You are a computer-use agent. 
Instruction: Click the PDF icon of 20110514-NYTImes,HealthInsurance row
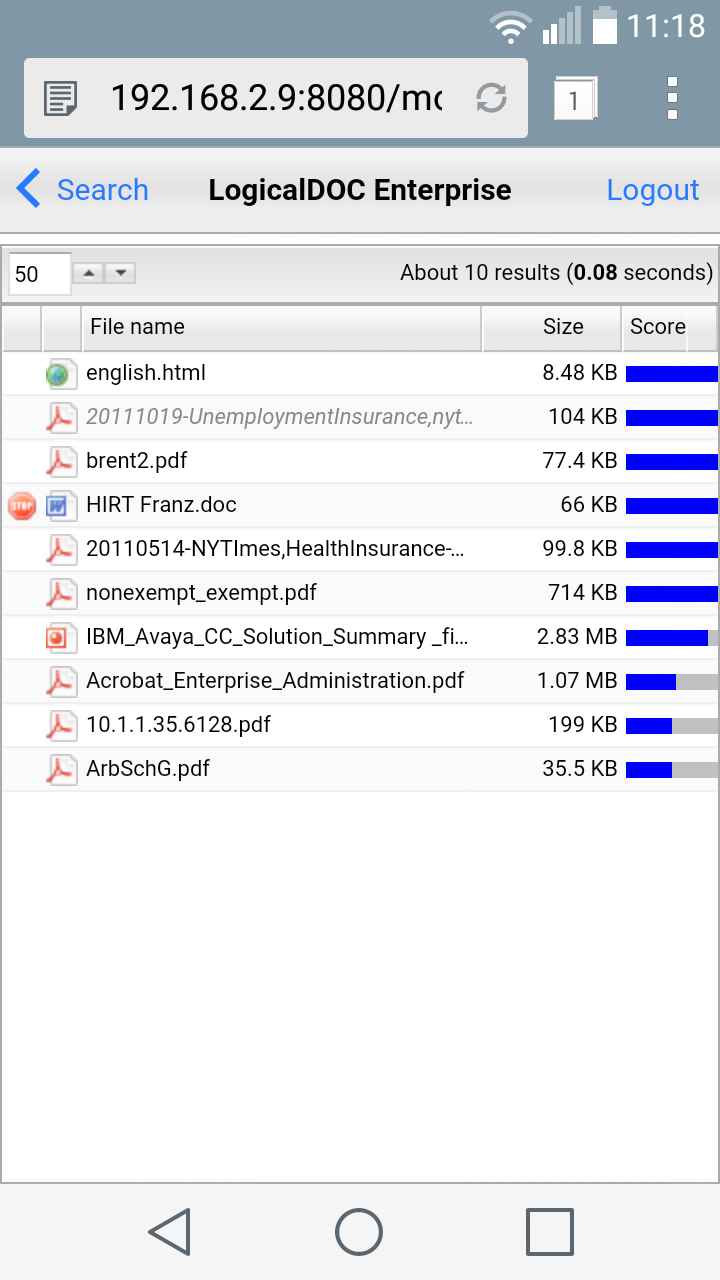61,549
